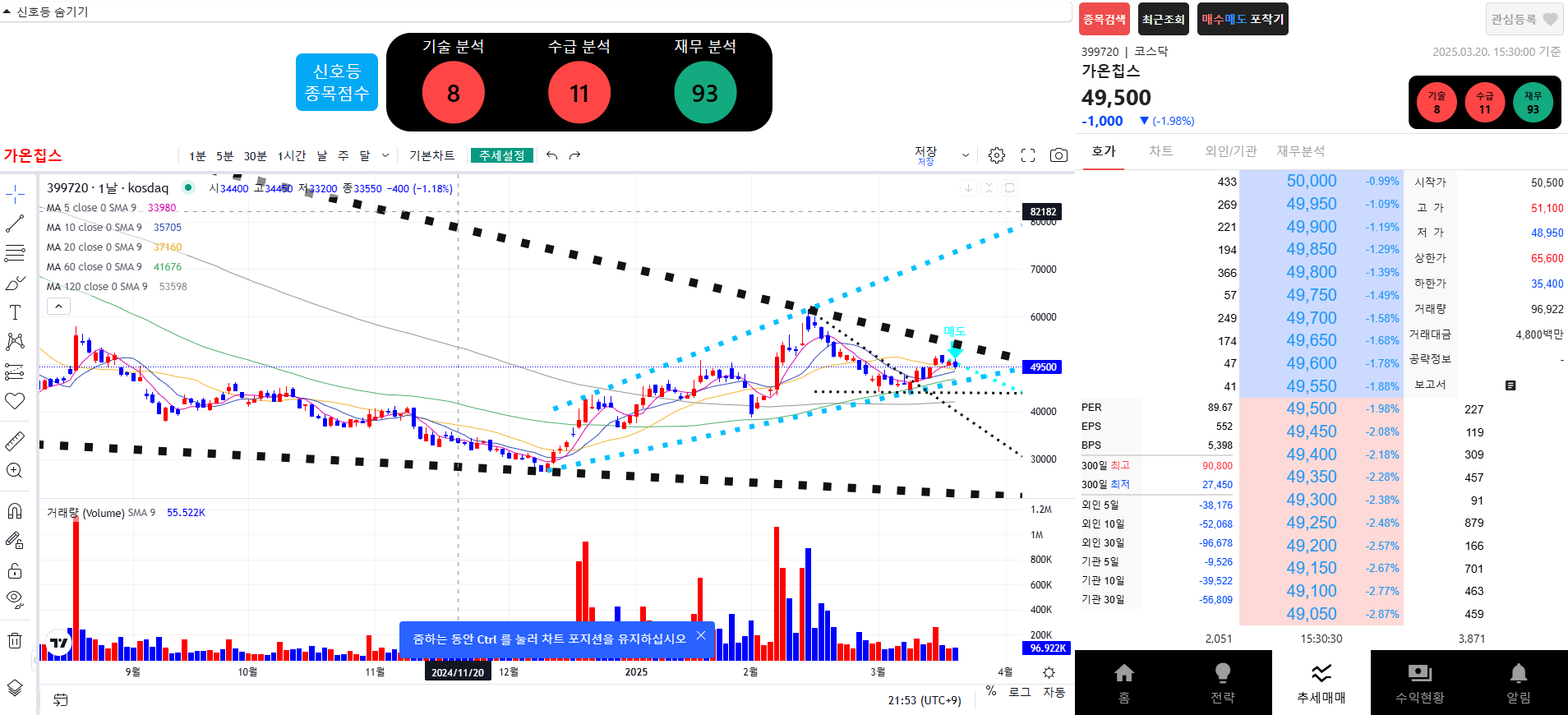Close the Ctrl zoom hint tooltip
Image resolution: width=1568 pixels, height=715 pixels.
tap(701, 635)
